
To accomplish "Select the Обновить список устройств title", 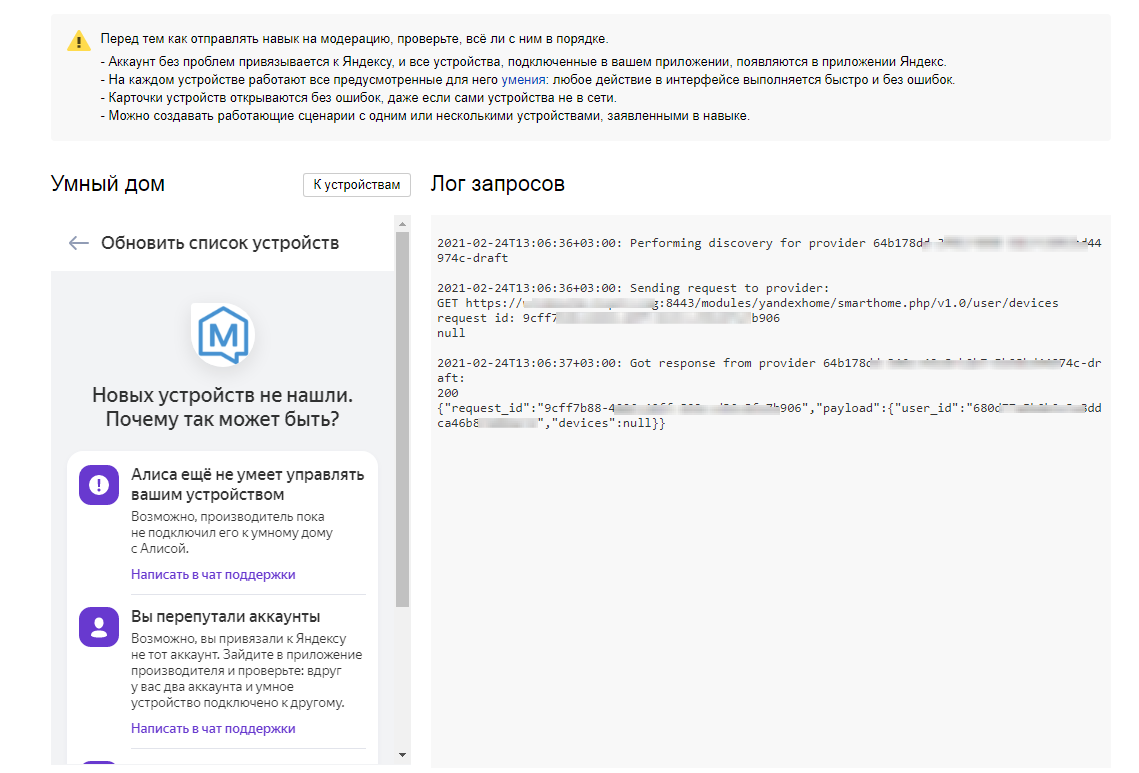I will click(x=220, y=243).
